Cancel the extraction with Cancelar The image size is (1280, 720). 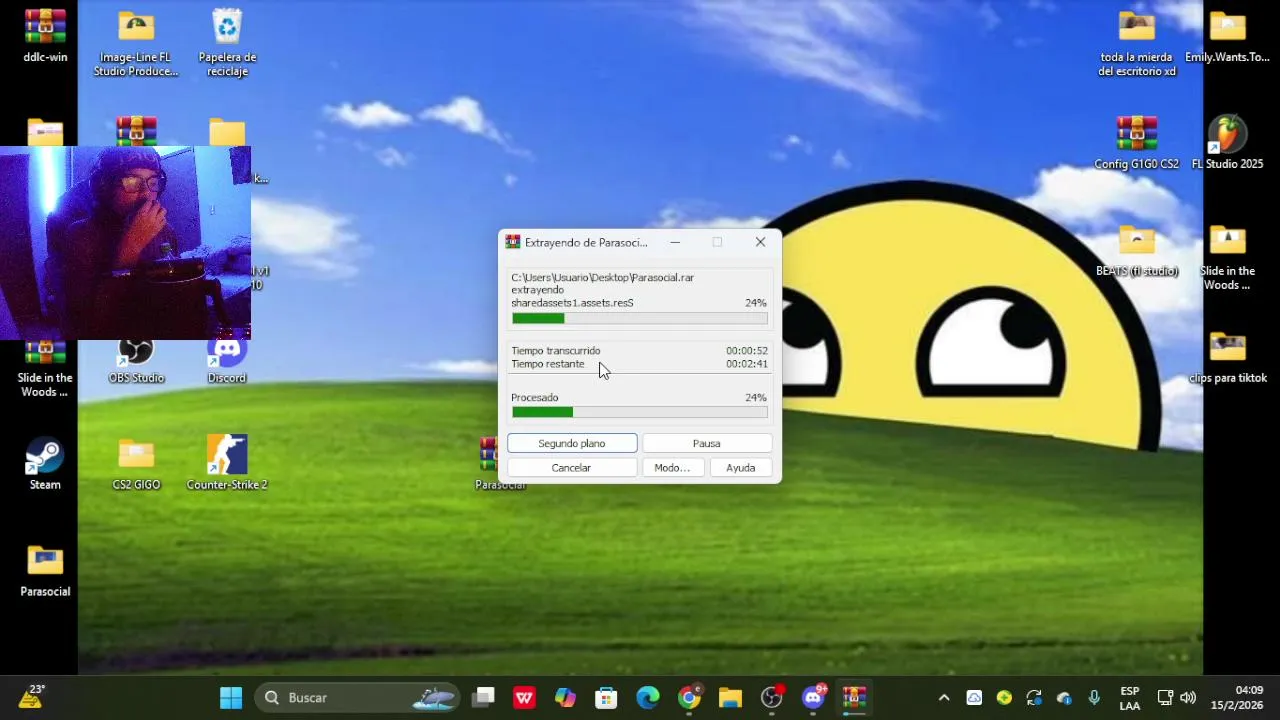point(571,468)
